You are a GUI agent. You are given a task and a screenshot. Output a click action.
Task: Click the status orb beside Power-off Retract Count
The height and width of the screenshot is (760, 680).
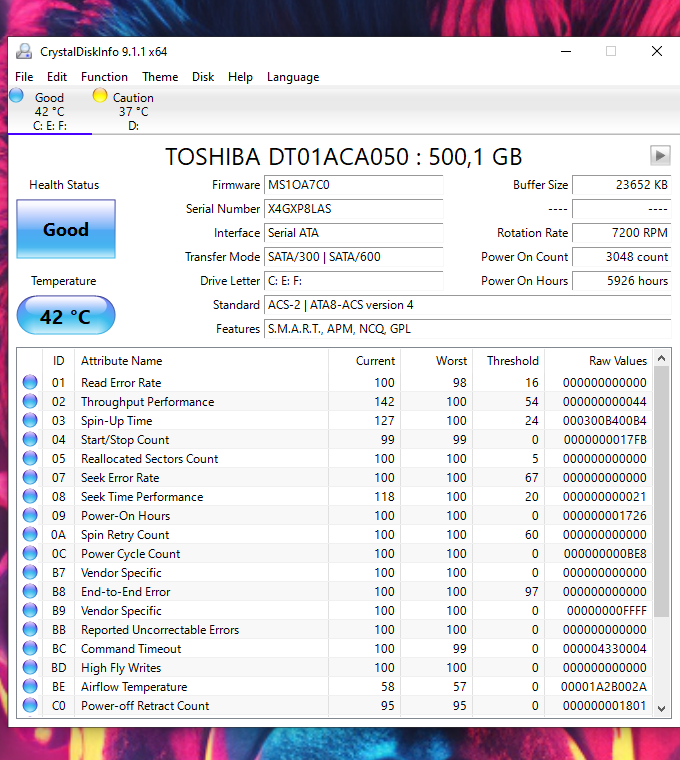pyautogui.click(x=30, y=706)
